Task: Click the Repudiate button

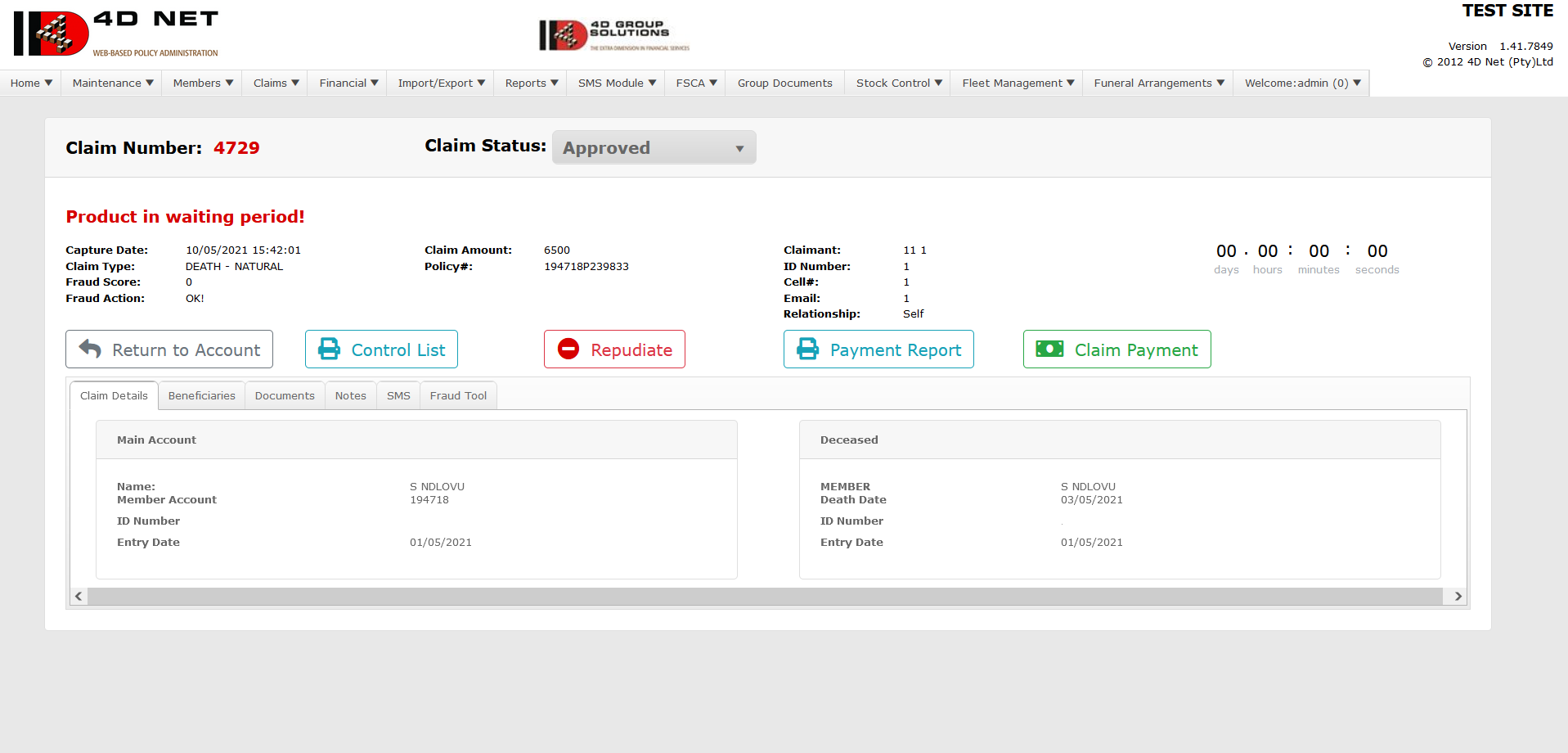Action: (x=614, y=349)
